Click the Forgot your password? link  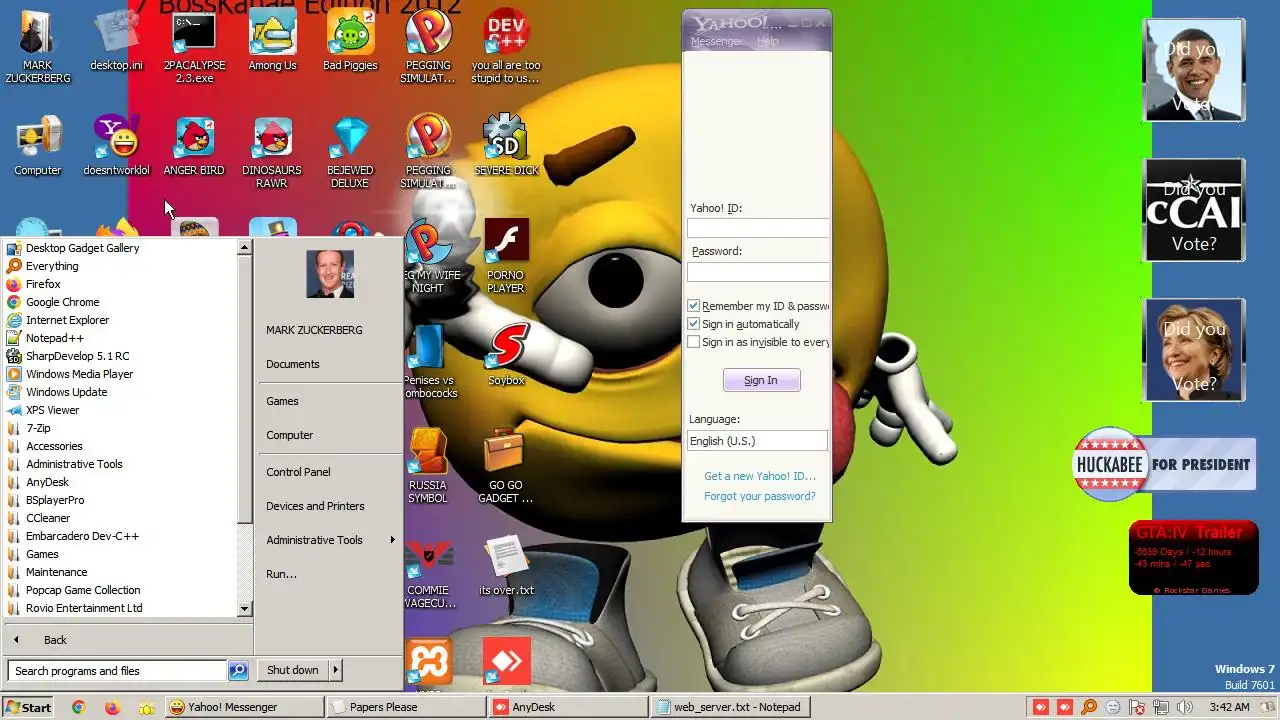pos(760,496)
